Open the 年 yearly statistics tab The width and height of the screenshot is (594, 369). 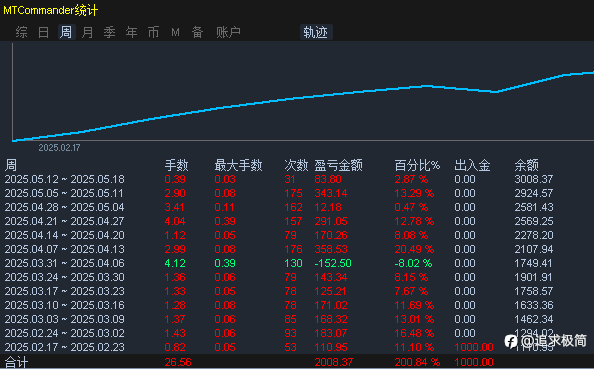click(x=131, y=32)
